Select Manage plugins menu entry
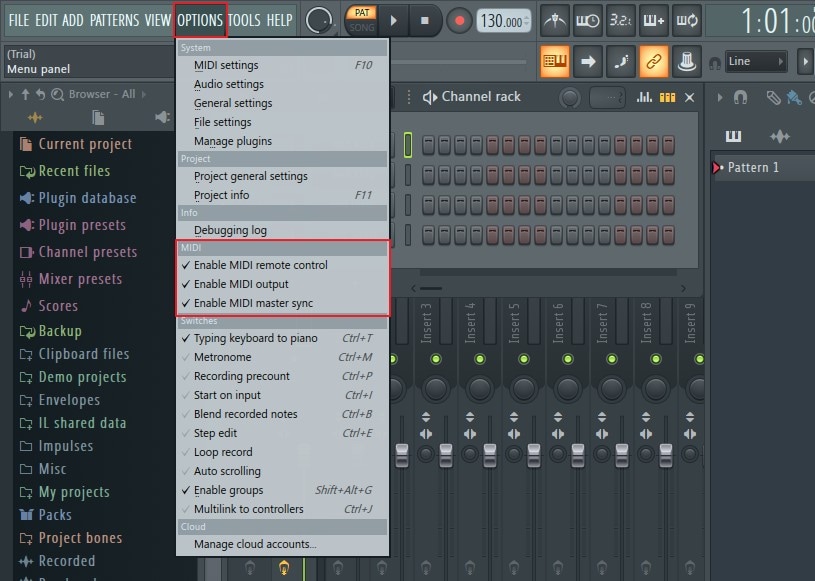 coord(283,141)
